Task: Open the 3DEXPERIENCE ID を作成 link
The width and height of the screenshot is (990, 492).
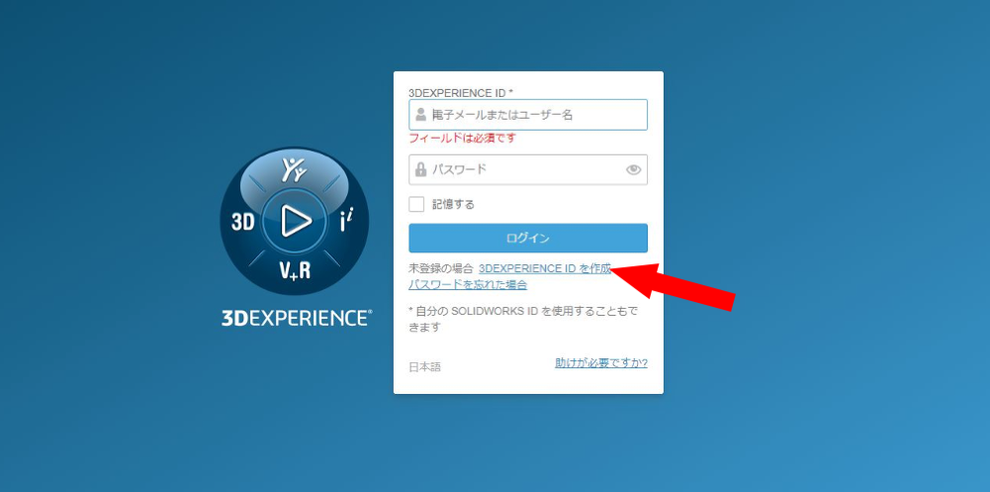Action: pos(545,268)
